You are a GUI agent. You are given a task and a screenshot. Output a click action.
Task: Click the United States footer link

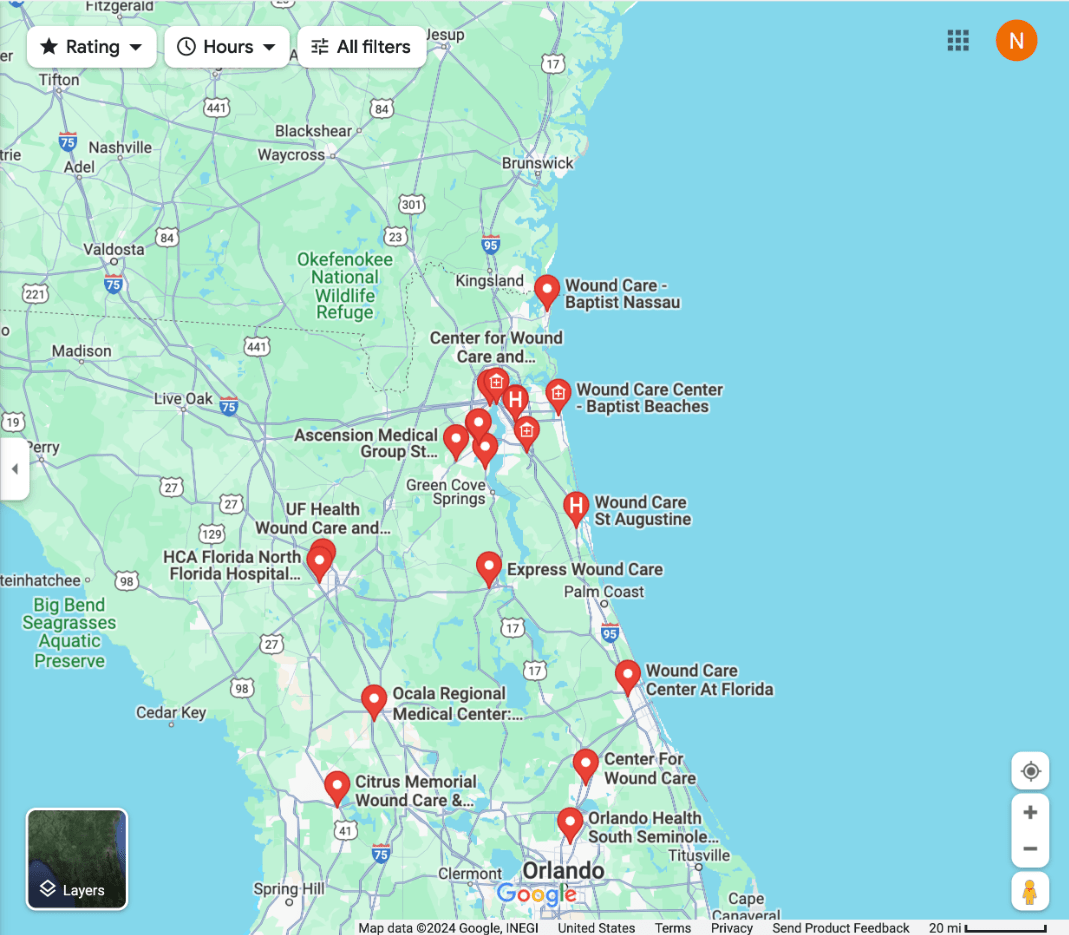pyautogui.click(x=596, y=927)
